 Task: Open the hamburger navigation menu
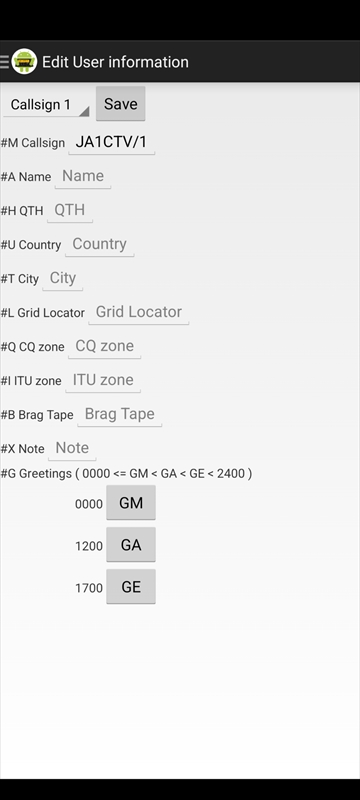tap(5, 62)
